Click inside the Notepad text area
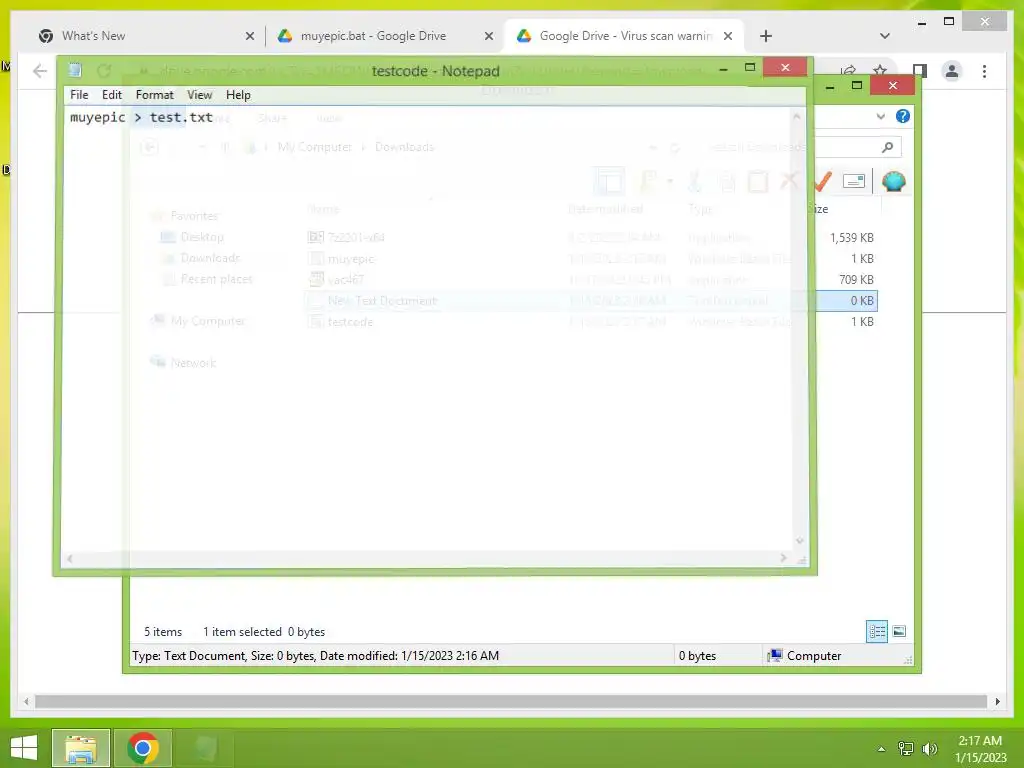This screenshot has height=768, width=1024. tap(428, 327)
